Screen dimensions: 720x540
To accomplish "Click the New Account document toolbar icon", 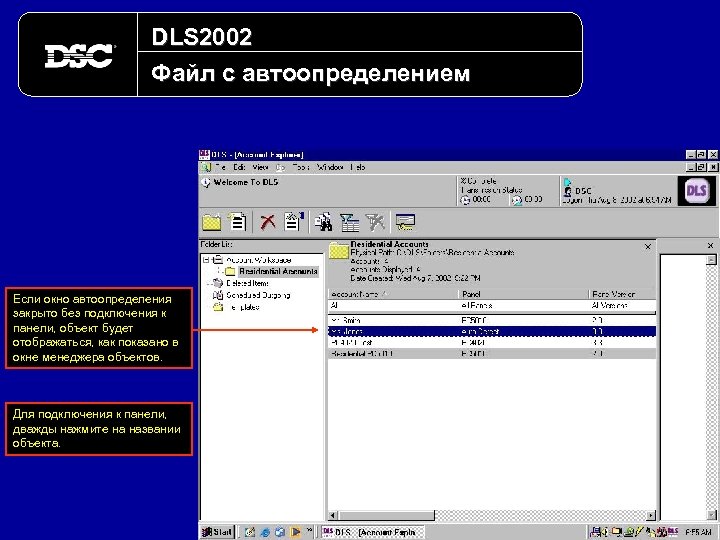I will pyautogui.click(x=237, y=221).
